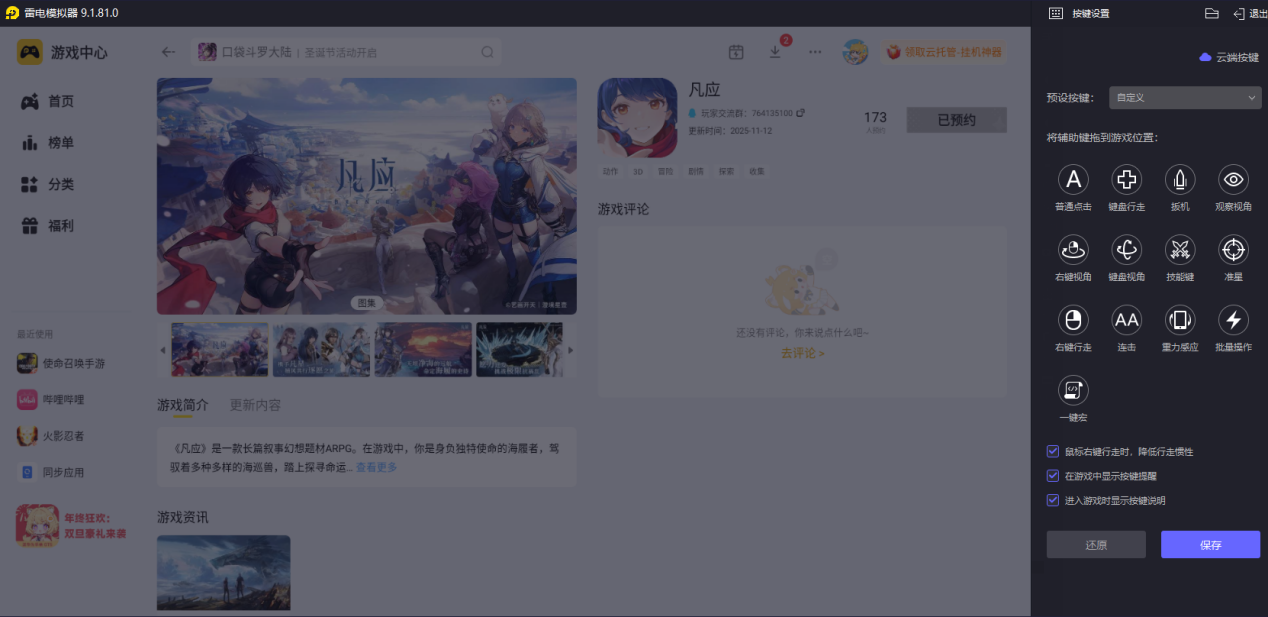This screenshot has height=617, width=1268.
Task: Open the calendar reservation icon
Action: point(736,52)
